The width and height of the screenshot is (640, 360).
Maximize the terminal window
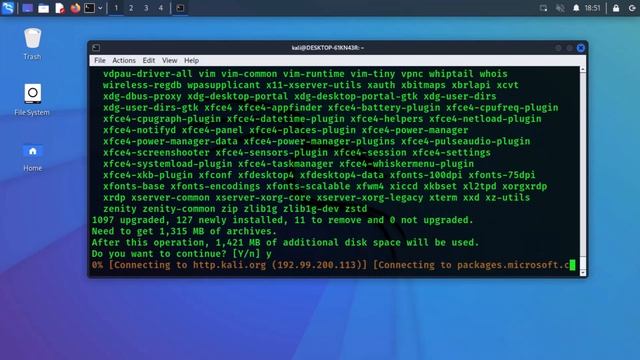[x=569, y=48]
